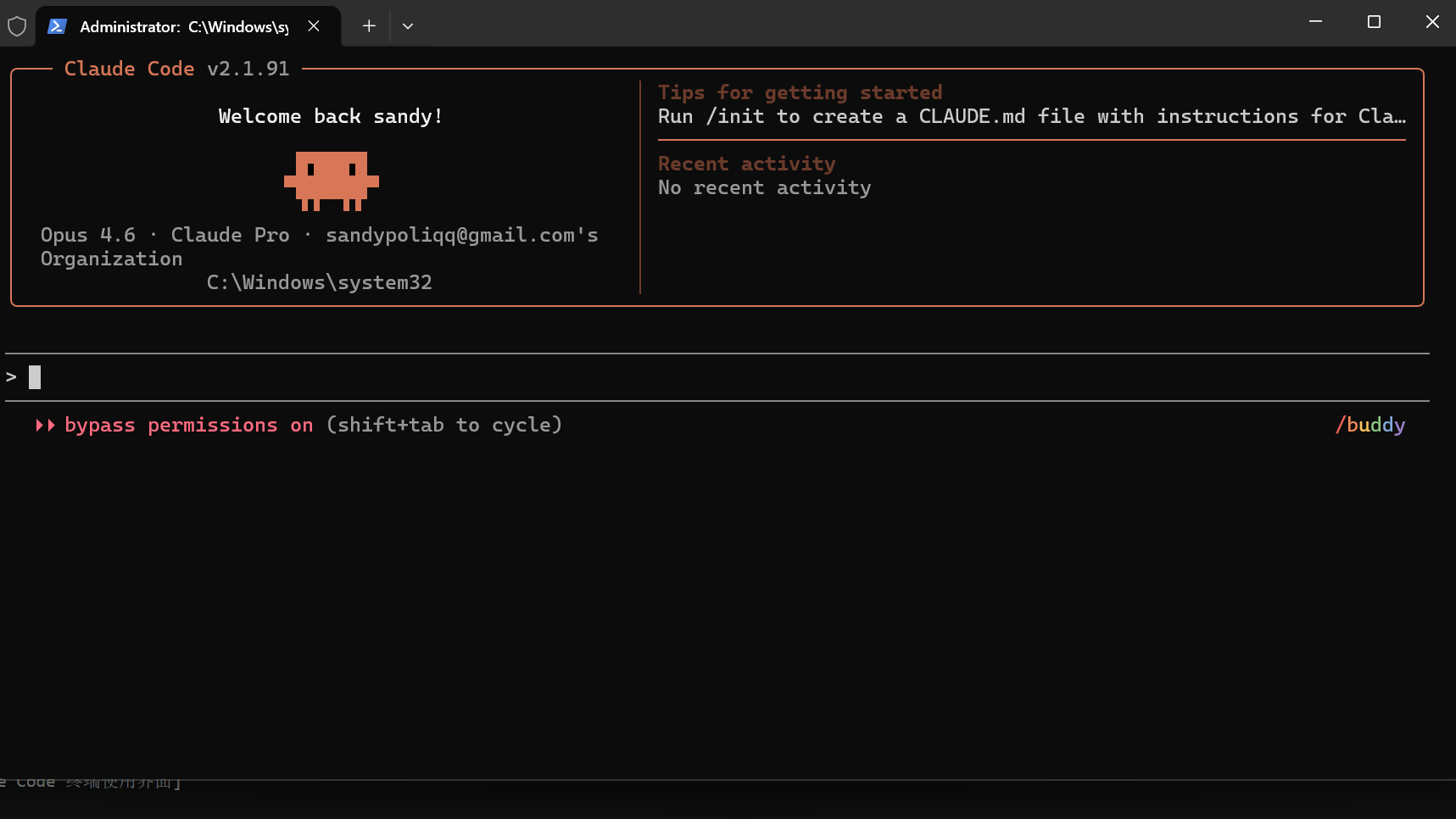Click the 'No recent activity' text

point(765,187)
